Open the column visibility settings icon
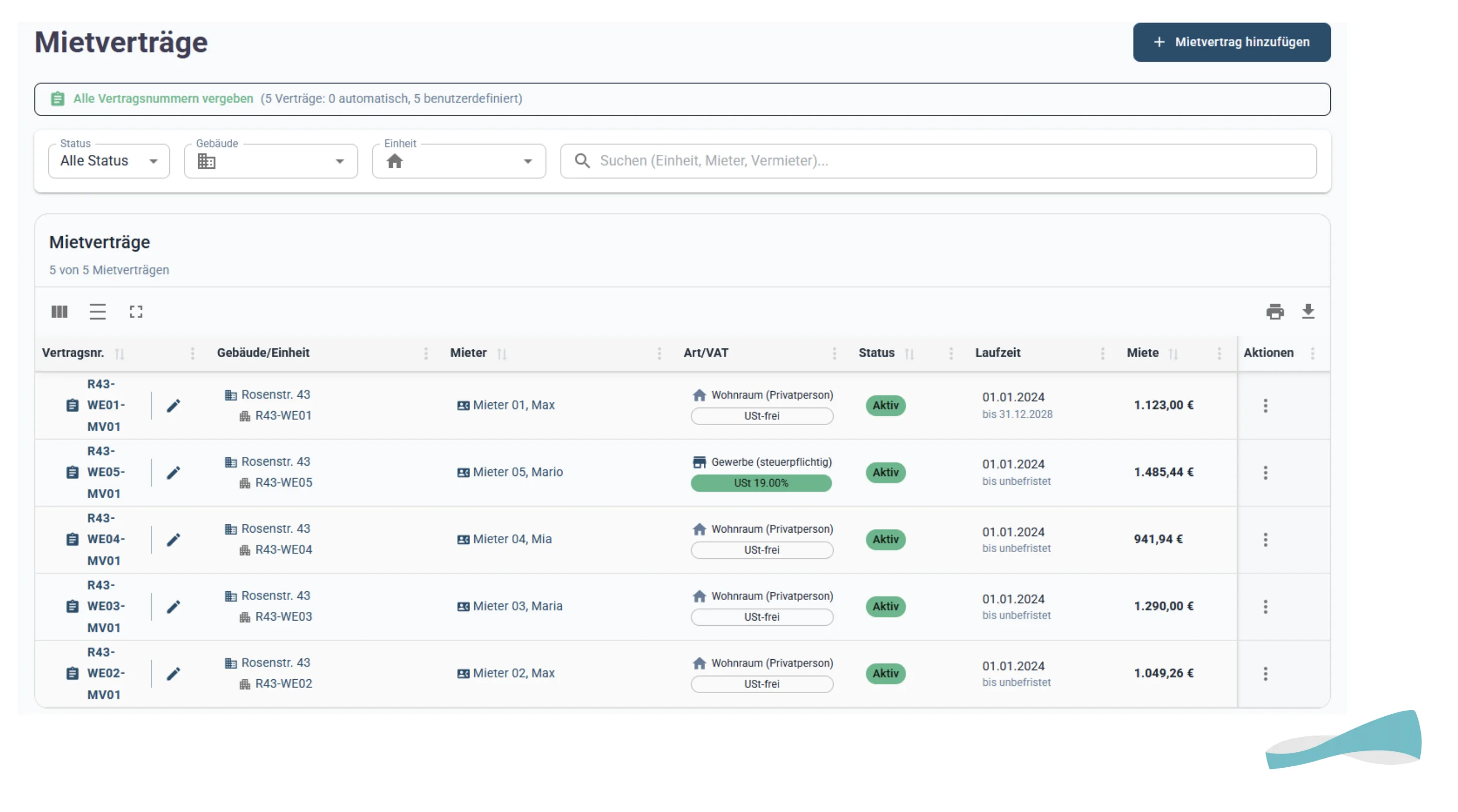Image resolution: width=1458 pixels, height=812 pixels. (x=59, y=312)
